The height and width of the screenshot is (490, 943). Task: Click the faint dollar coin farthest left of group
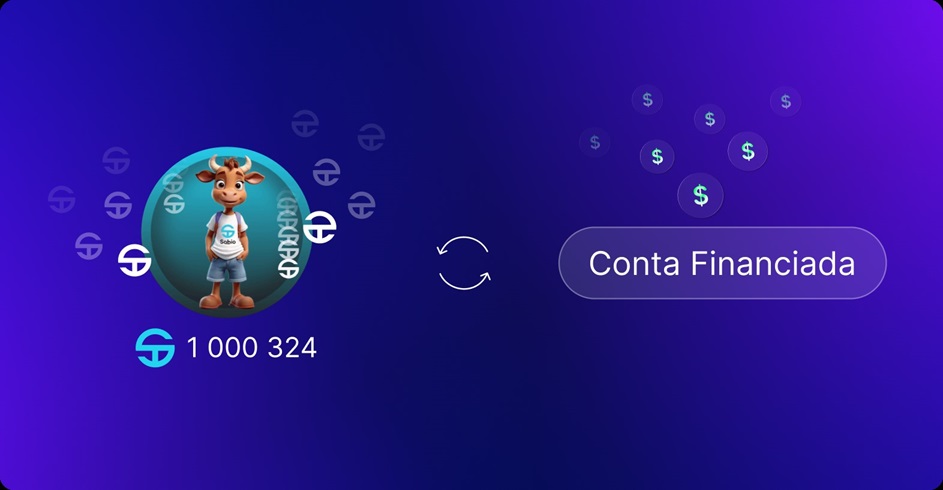(595, 142)
